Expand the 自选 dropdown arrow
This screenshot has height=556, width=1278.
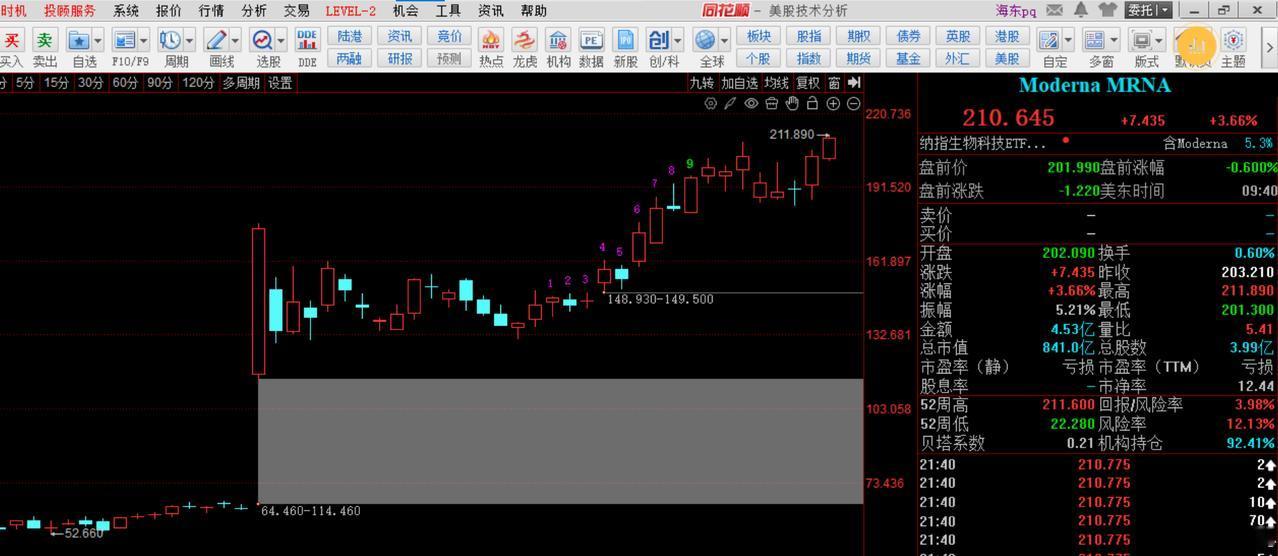pyautogui.click(x=98, y=41)
